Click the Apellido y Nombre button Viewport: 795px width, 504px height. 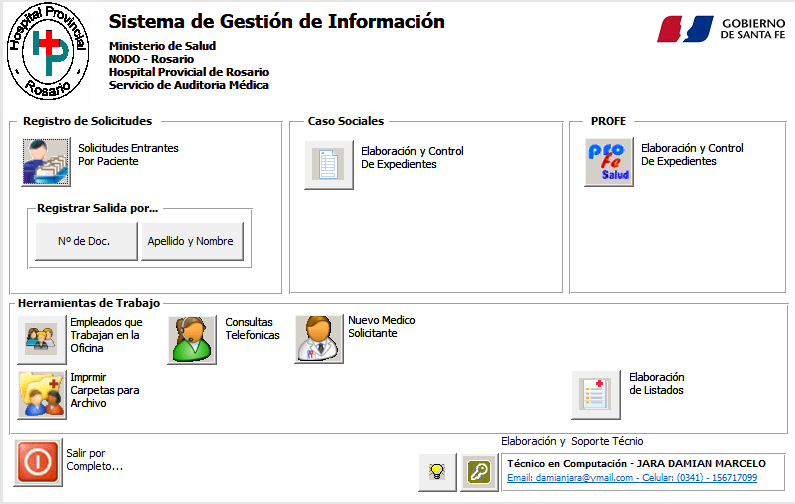192,241
